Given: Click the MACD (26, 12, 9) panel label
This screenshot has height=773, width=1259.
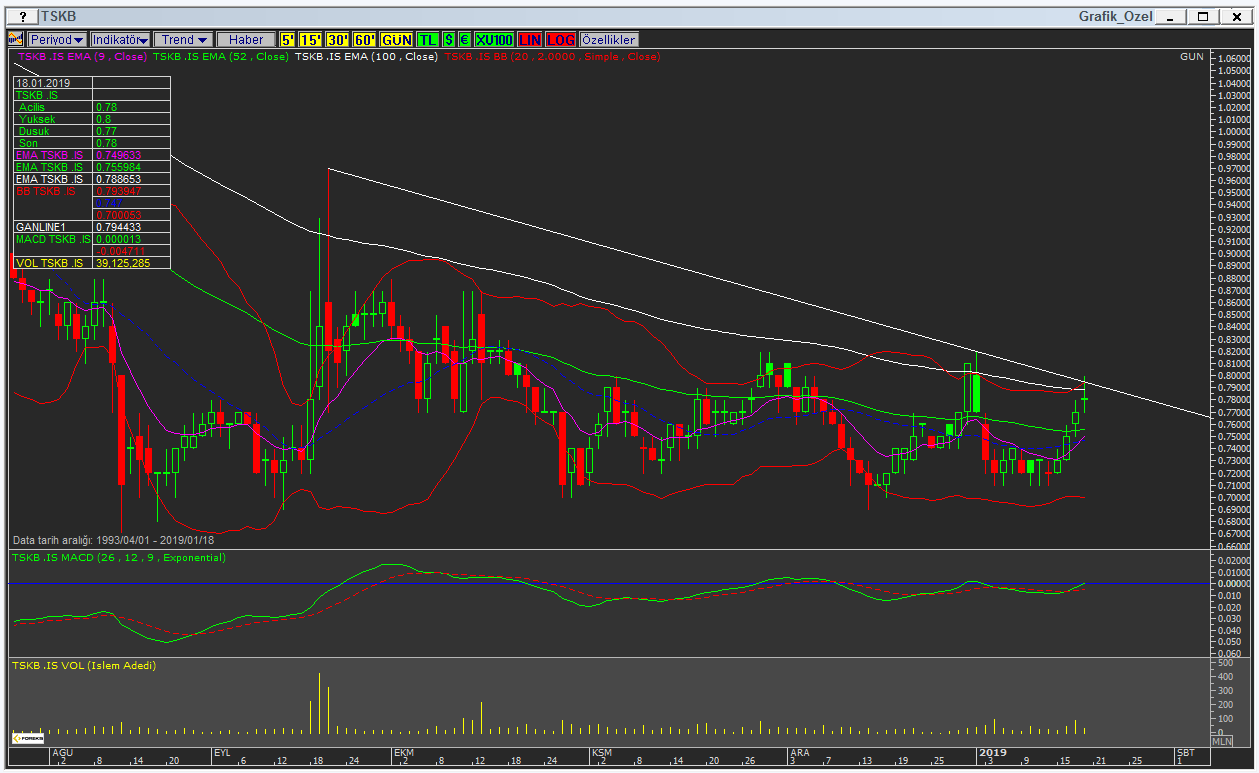Looking at the screenshot, I should [x=118, y=557].
